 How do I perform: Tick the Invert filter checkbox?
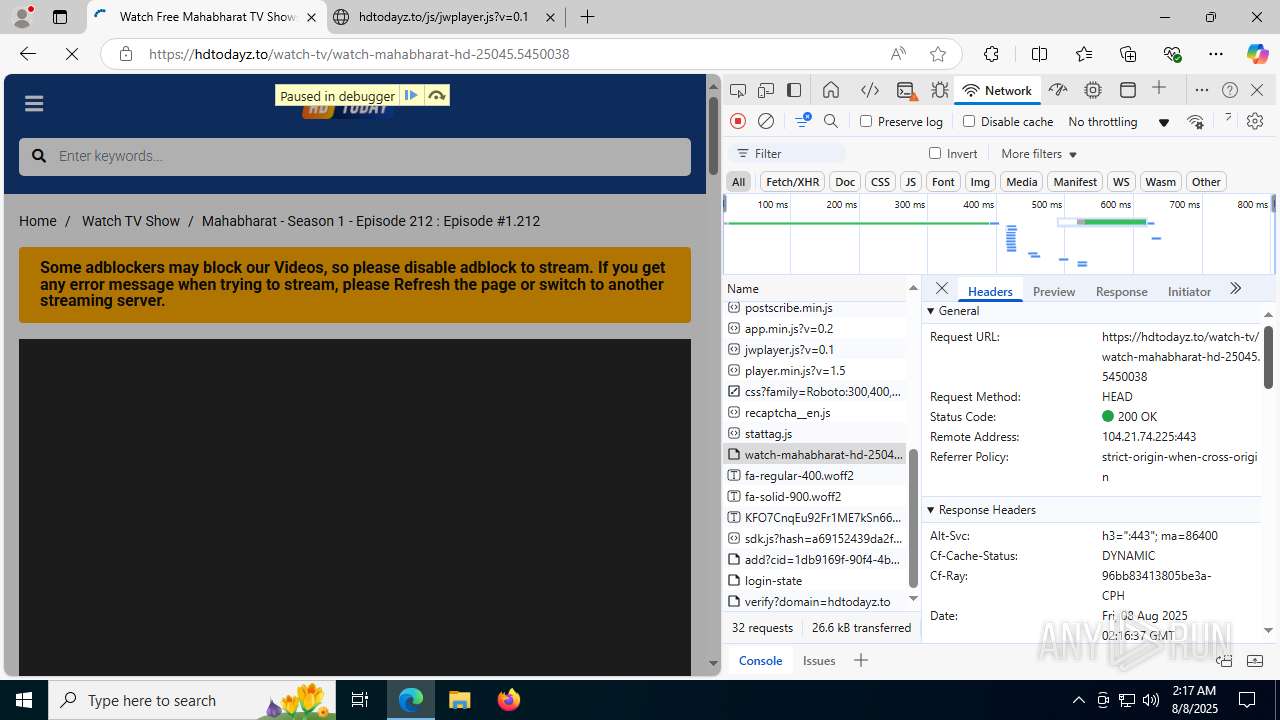[935, 153]
